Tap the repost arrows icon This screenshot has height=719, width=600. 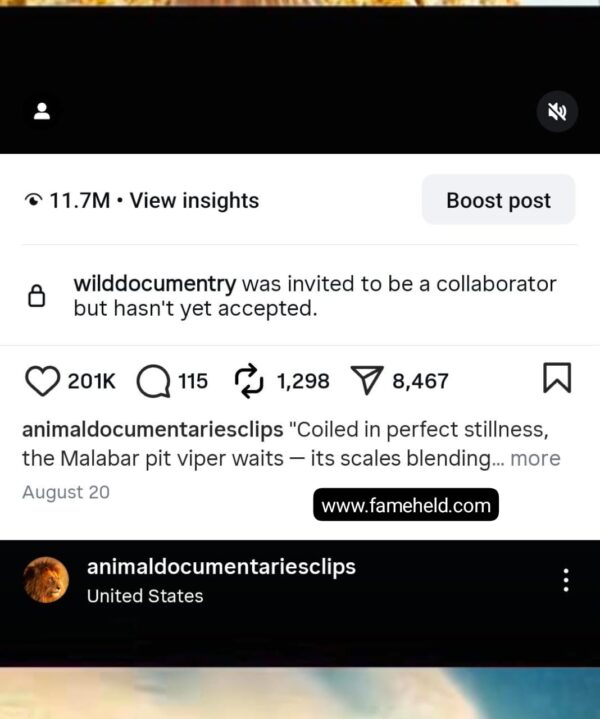tap(249, 381)
